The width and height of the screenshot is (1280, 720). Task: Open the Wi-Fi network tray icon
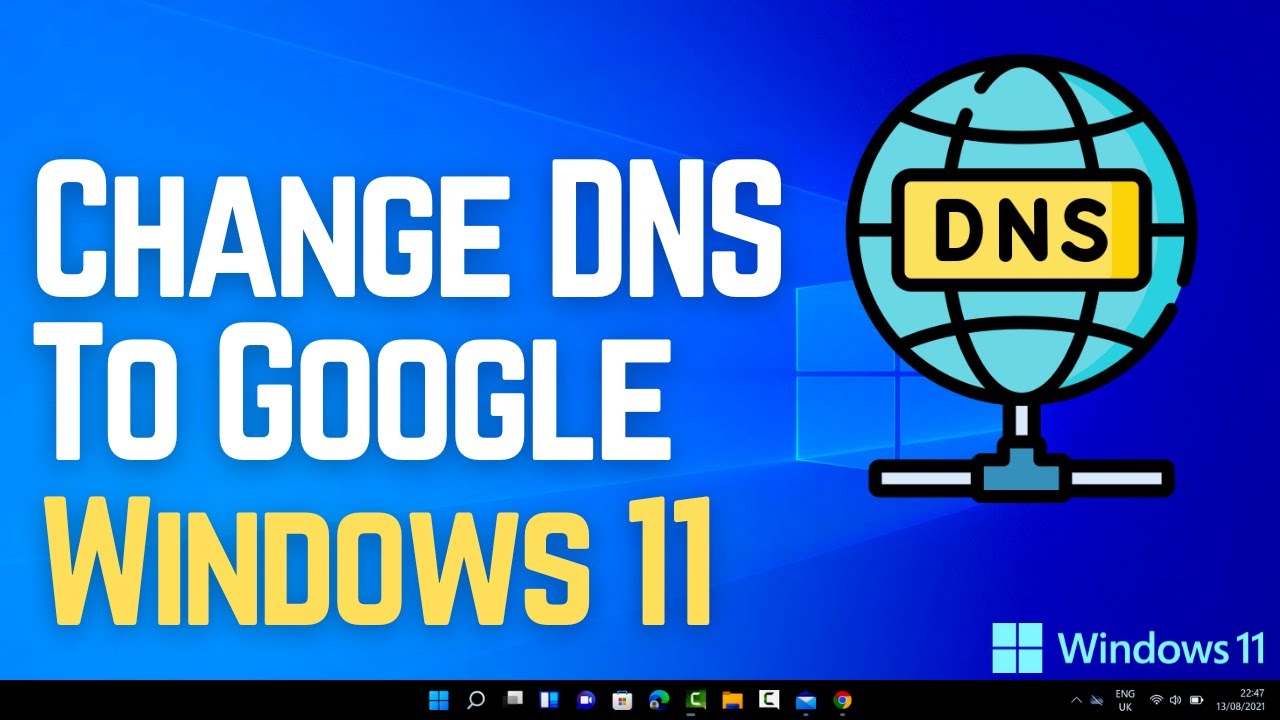1156,700
